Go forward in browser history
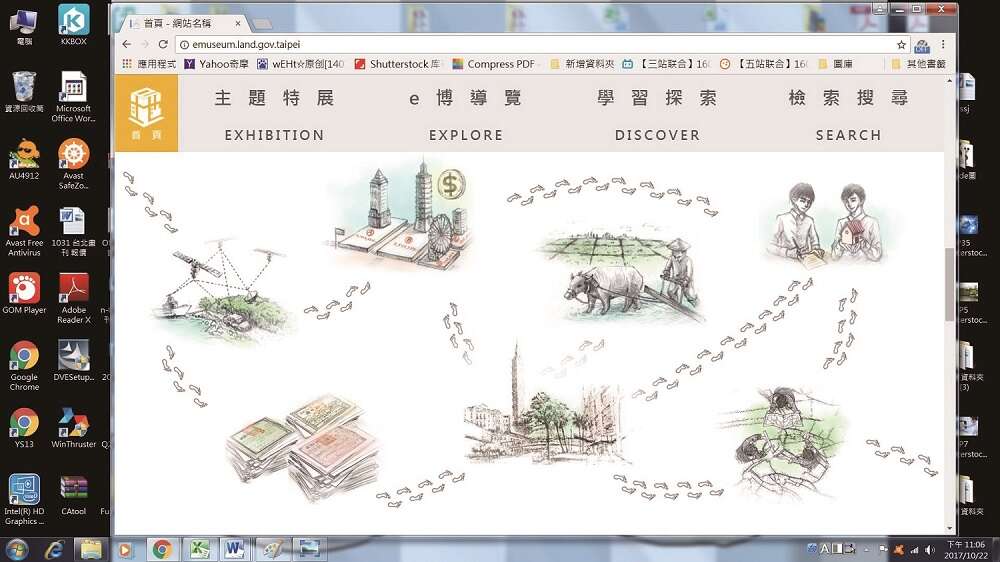This screenshot has height=562, width=1000. 145,44
